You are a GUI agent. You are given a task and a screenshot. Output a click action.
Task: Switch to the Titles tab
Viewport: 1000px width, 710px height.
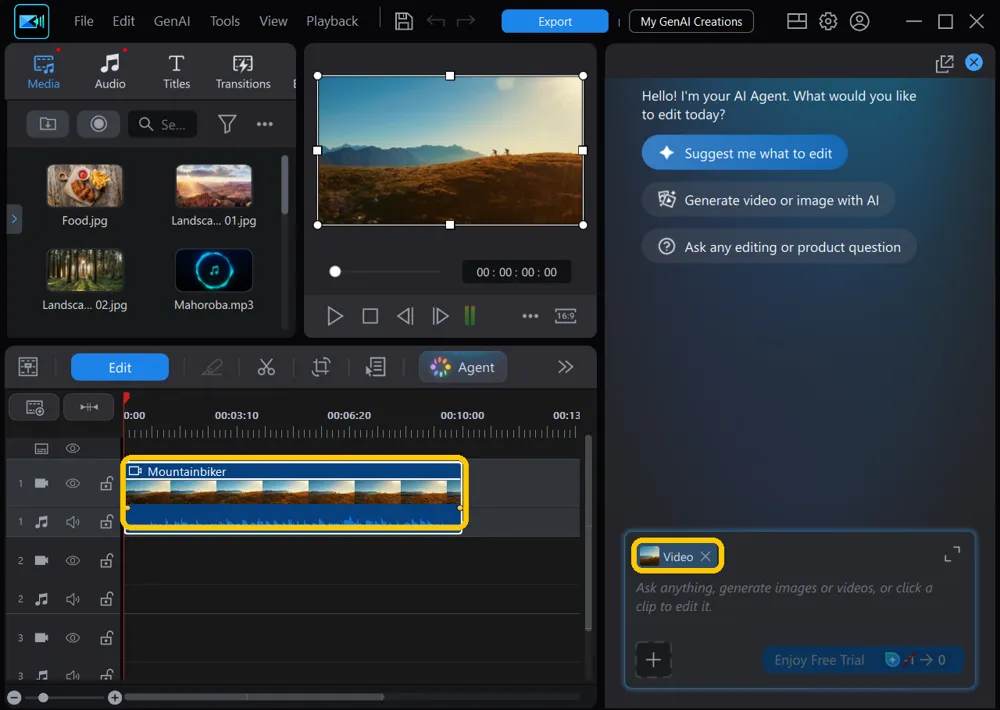click(x=176, y=71)
